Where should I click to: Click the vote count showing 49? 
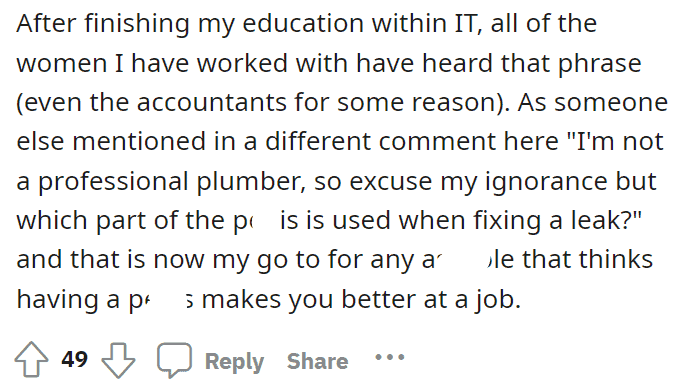74,359
